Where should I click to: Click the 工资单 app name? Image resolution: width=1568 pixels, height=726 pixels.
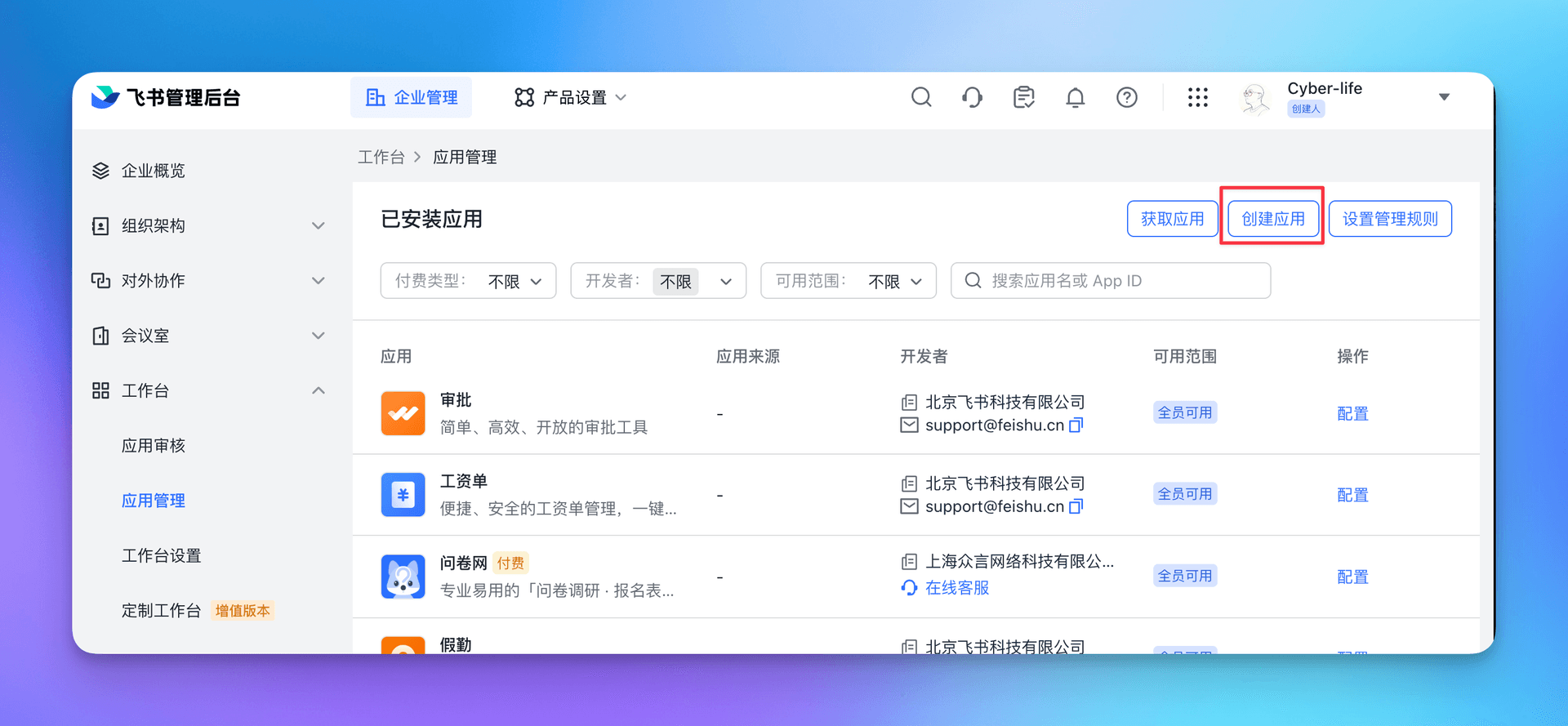[464, 481]
